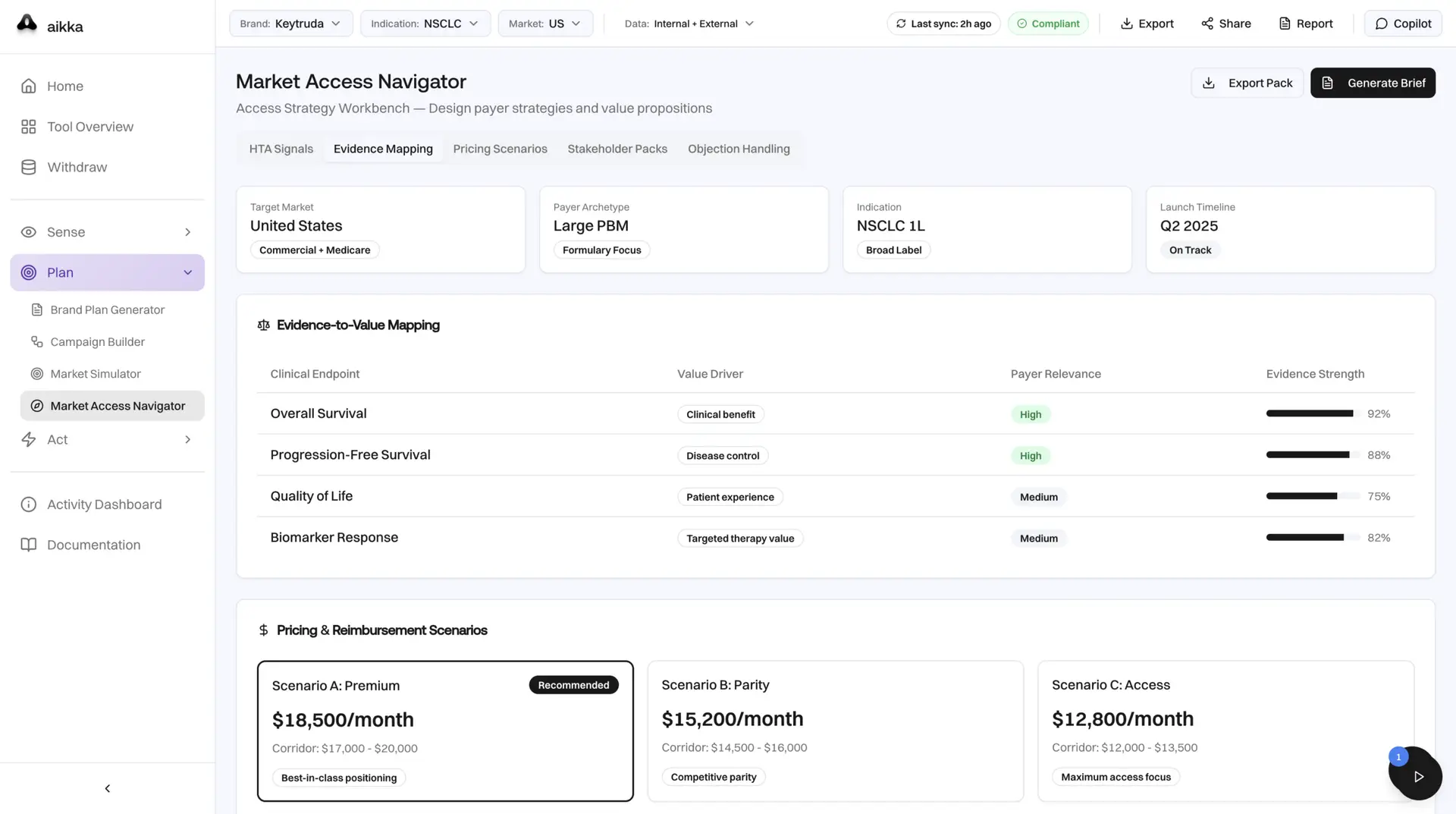Open the Indication NSCLC dropdown
1456x814 pixels.
click(x=425, y=24)
